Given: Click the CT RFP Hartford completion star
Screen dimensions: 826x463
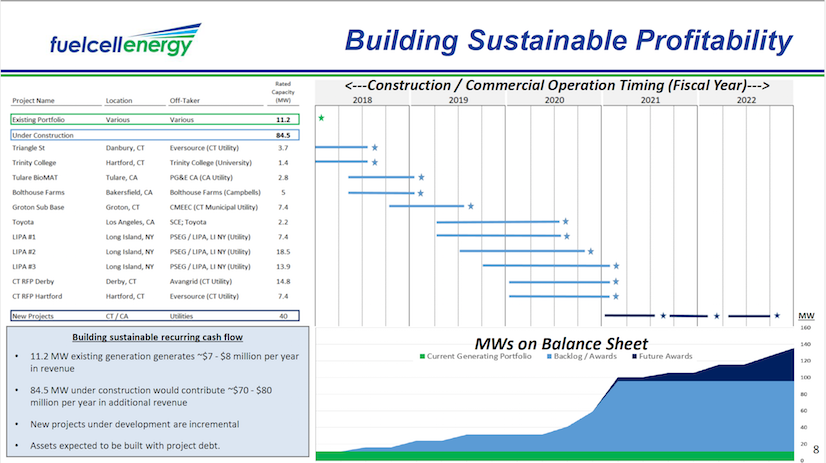Looking at the screenshot, I should [615, 297].
